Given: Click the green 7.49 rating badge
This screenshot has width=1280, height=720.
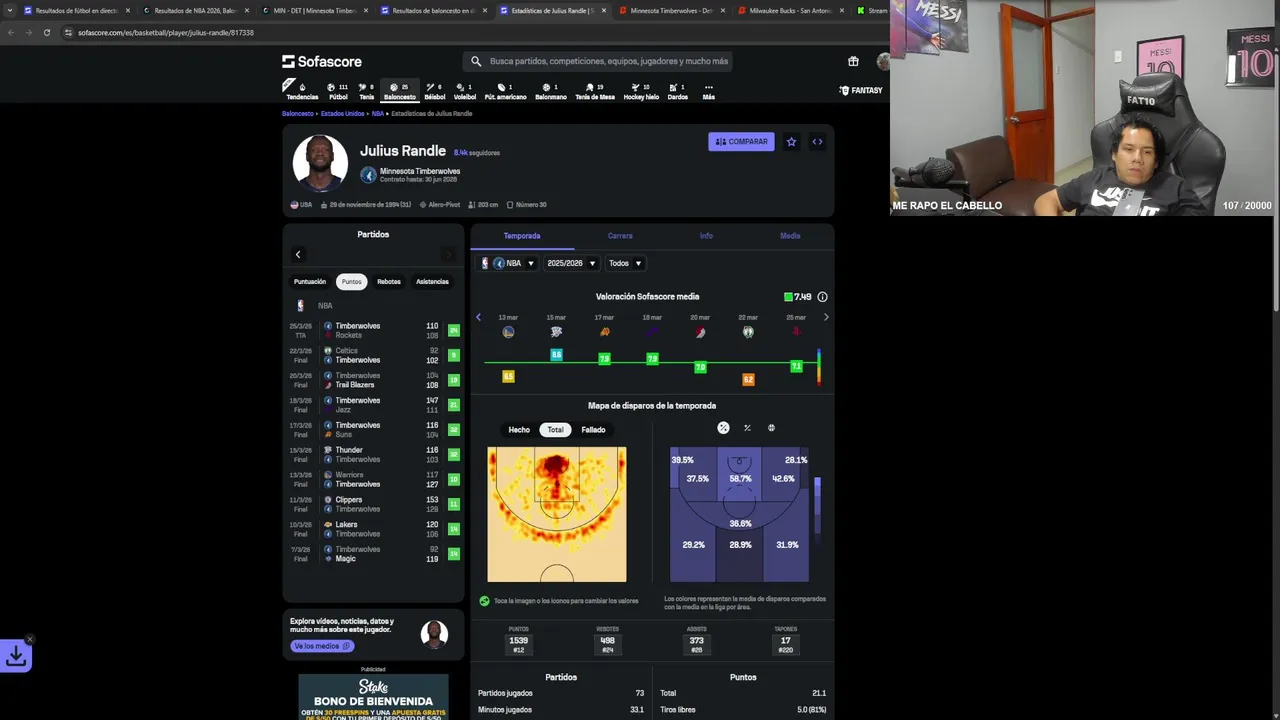Looking at the screenshot, I should 798,297.
